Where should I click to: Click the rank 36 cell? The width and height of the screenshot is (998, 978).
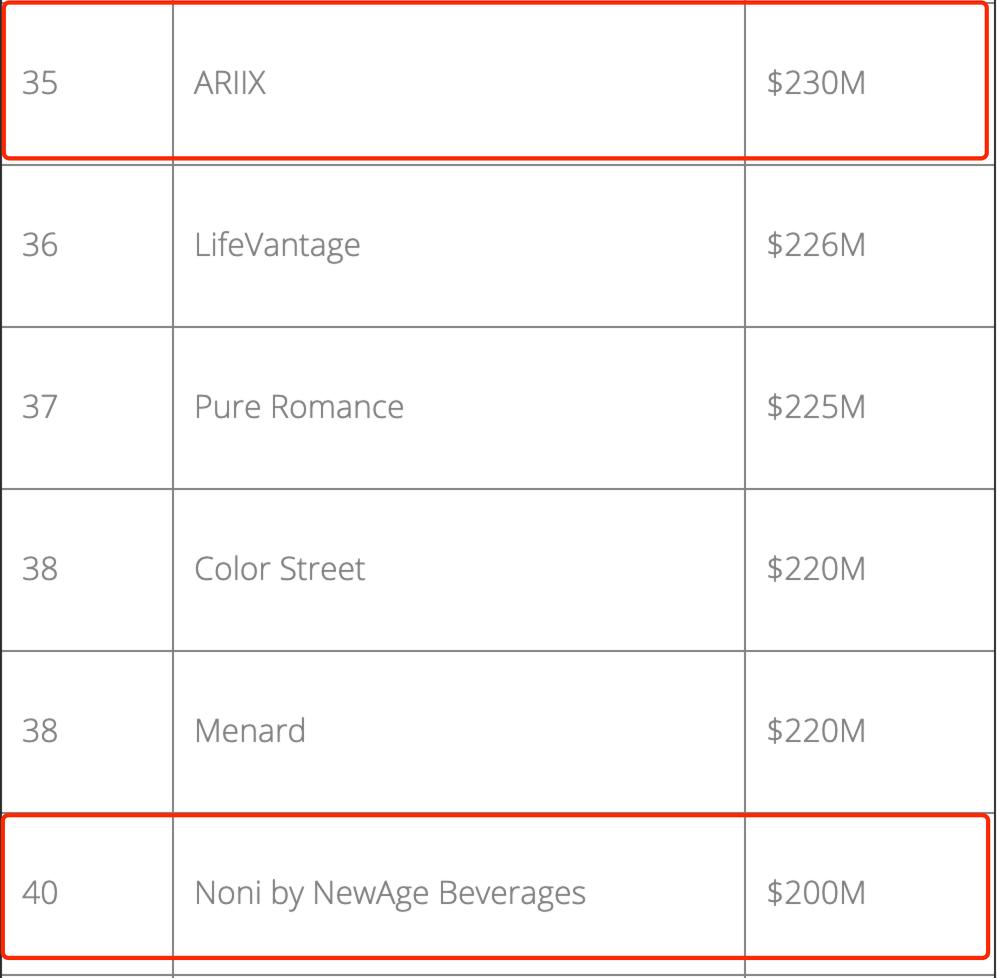(x=40, y=245)
